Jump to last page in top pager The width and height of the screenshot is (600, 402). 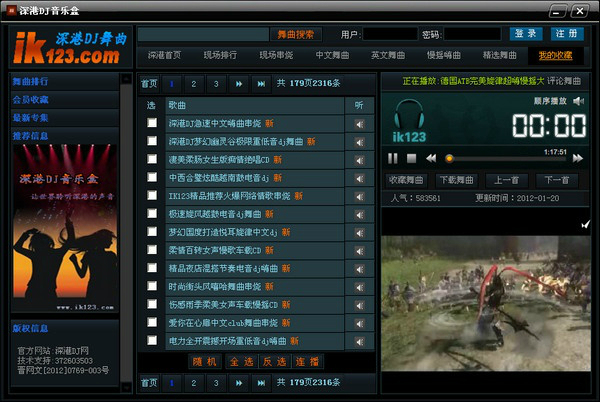[261, 84]
